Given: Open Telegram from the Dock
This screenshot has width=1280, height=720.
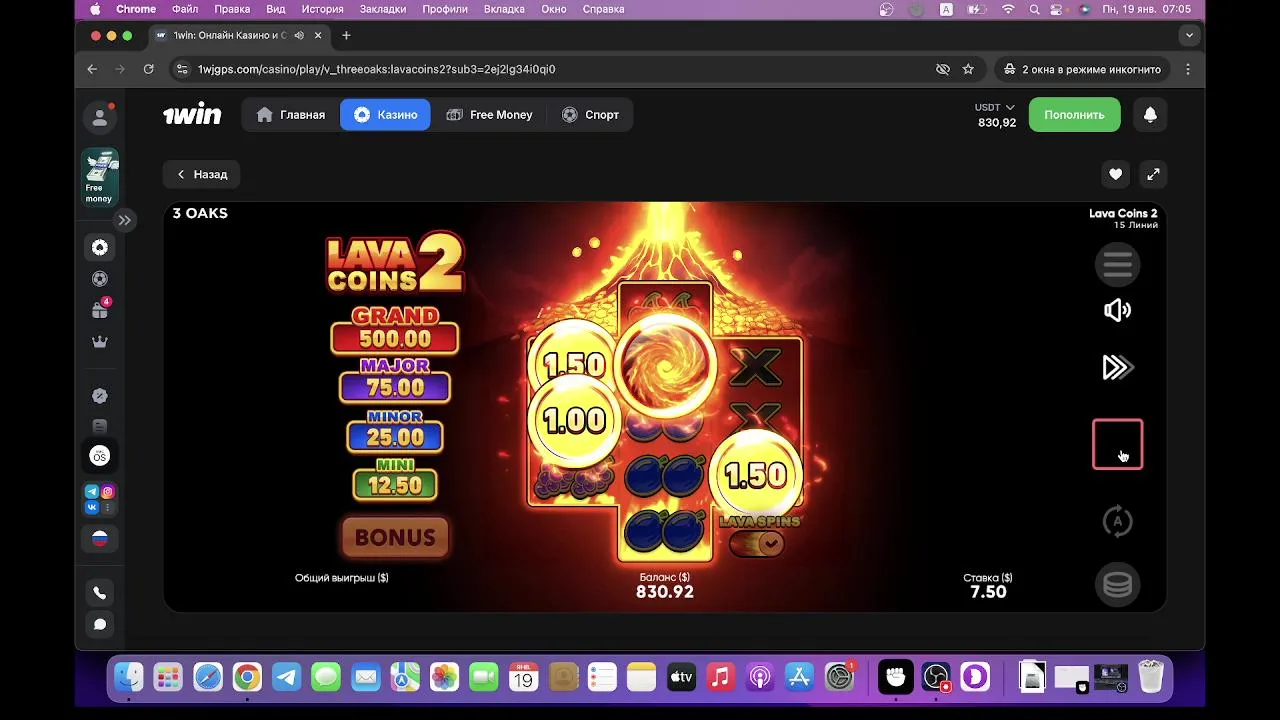Looking at the screenshot, I should 287,677.
